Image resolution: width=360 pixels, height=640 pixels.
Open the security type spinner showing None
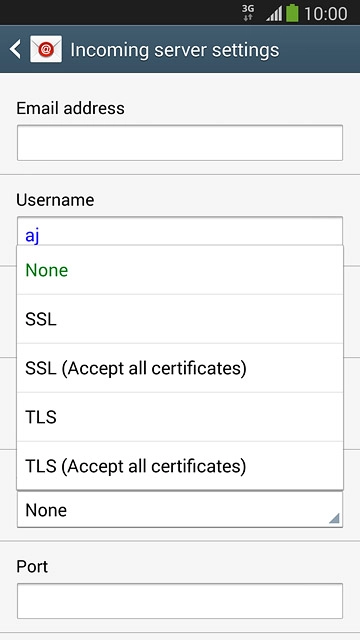pos(180,509)
